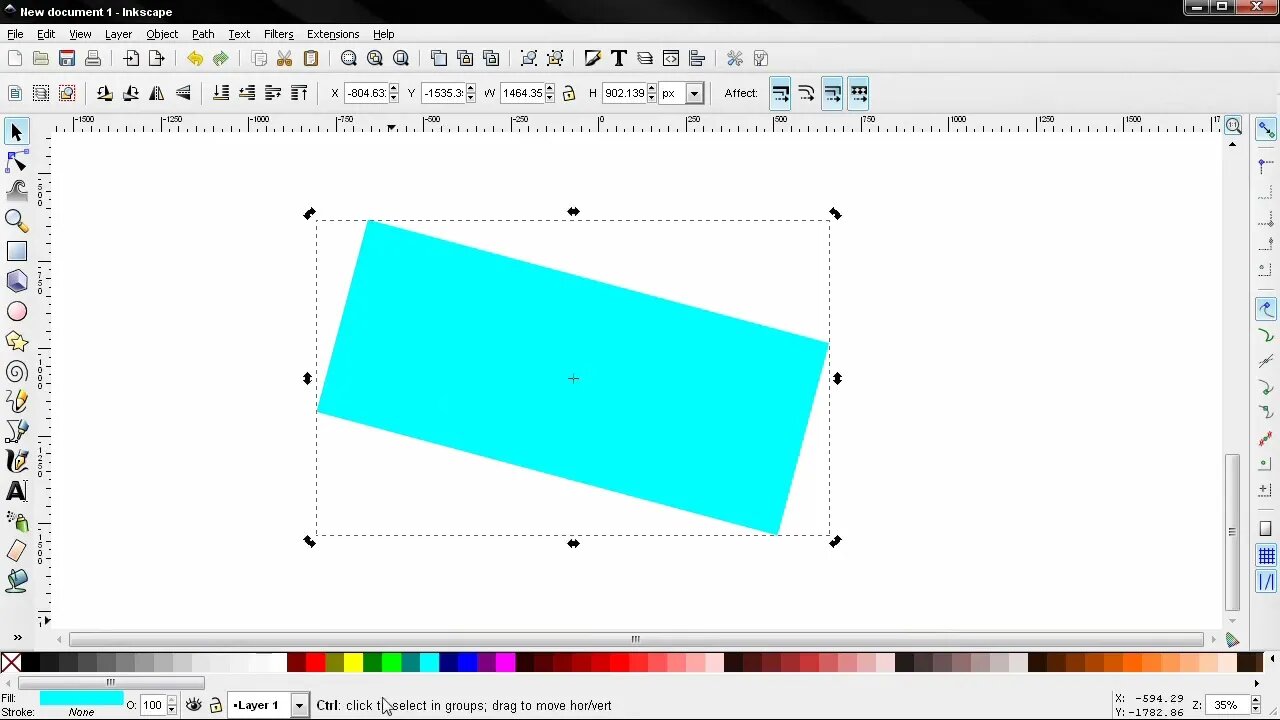Increase Y position stepper
The width and height of the screenshot is (1280, 720).
[x=471, y=88]
